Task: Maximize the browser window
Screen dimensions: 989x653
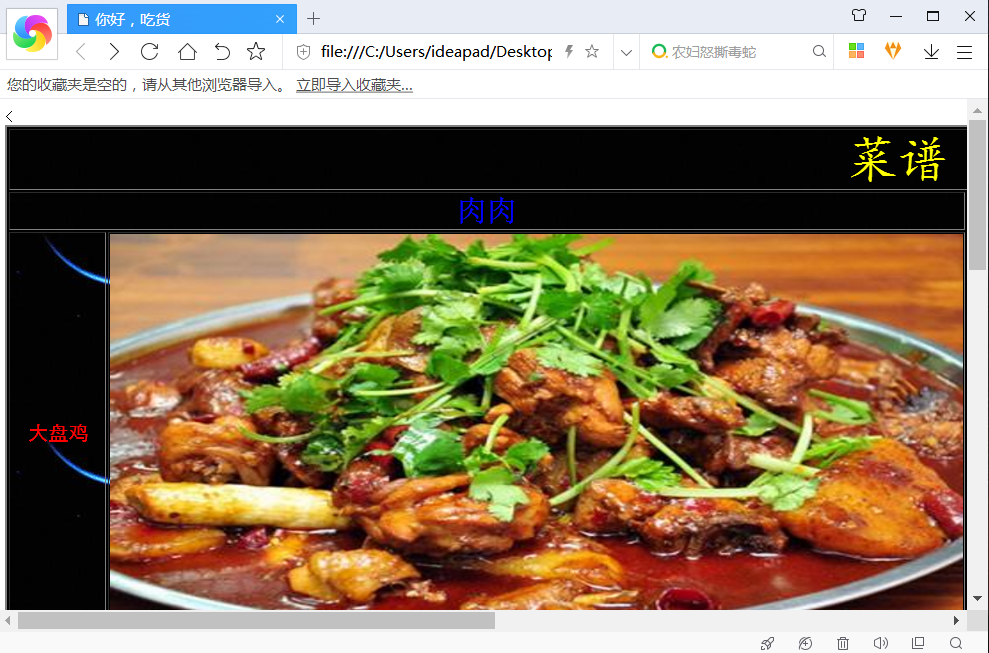Action: [933, 16]
